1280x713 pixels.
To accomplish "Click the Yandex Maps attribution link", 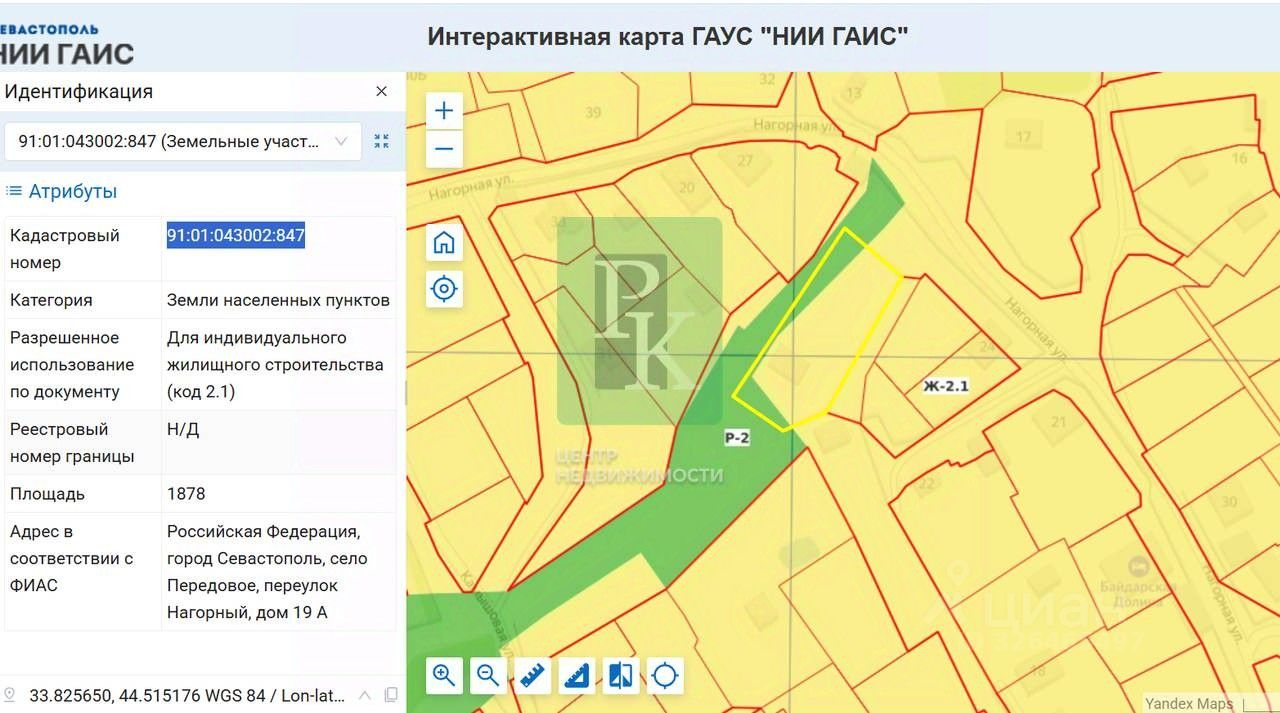I will click(1188, 704).
